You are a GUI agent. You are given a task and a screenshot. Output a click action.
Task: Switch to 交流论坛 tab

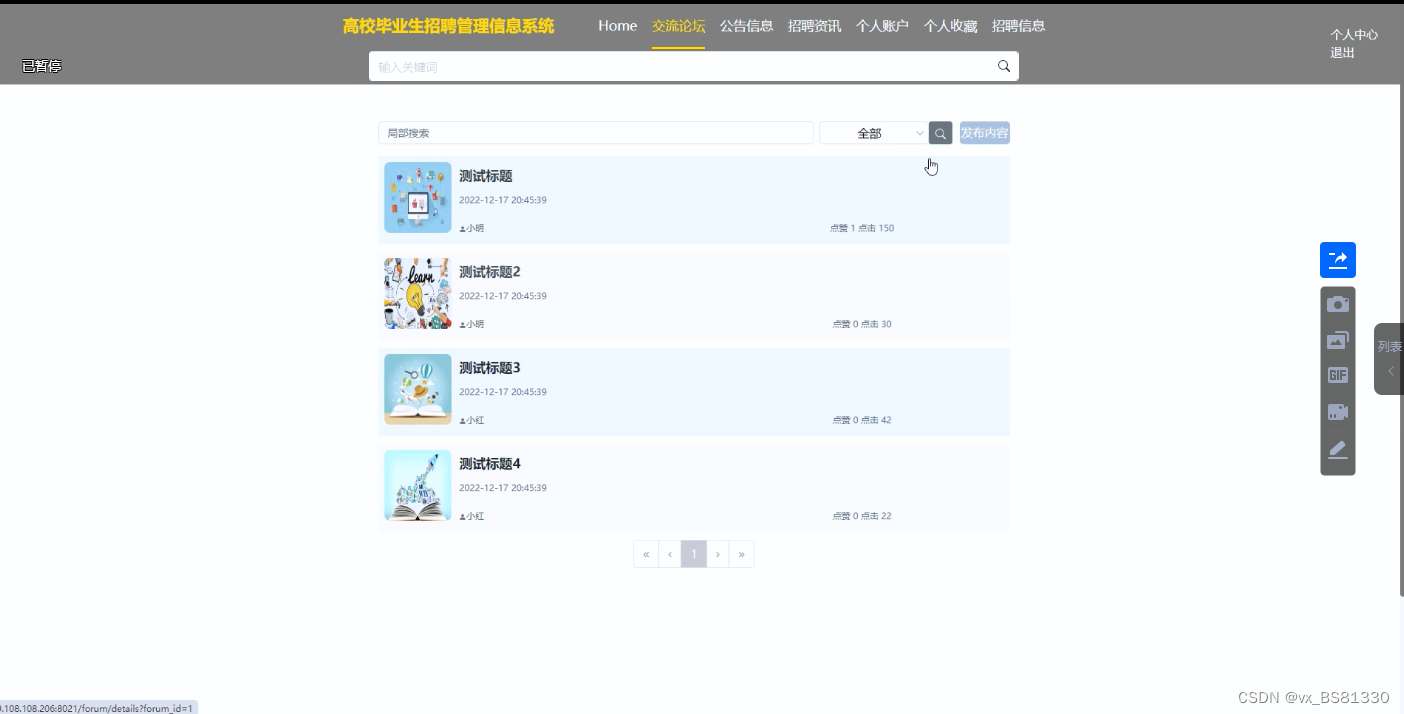pyautogui.click(x=678, y=26)
